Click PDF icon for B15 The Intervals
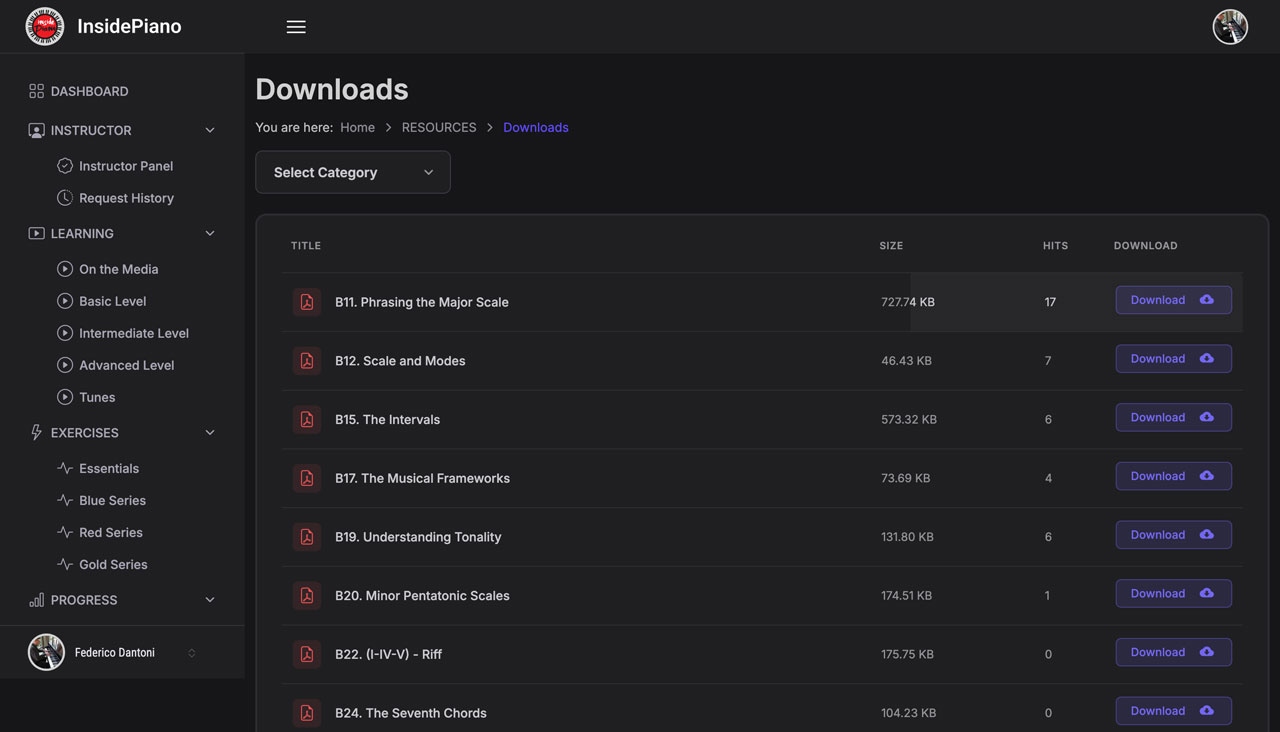 pos(307,420)
